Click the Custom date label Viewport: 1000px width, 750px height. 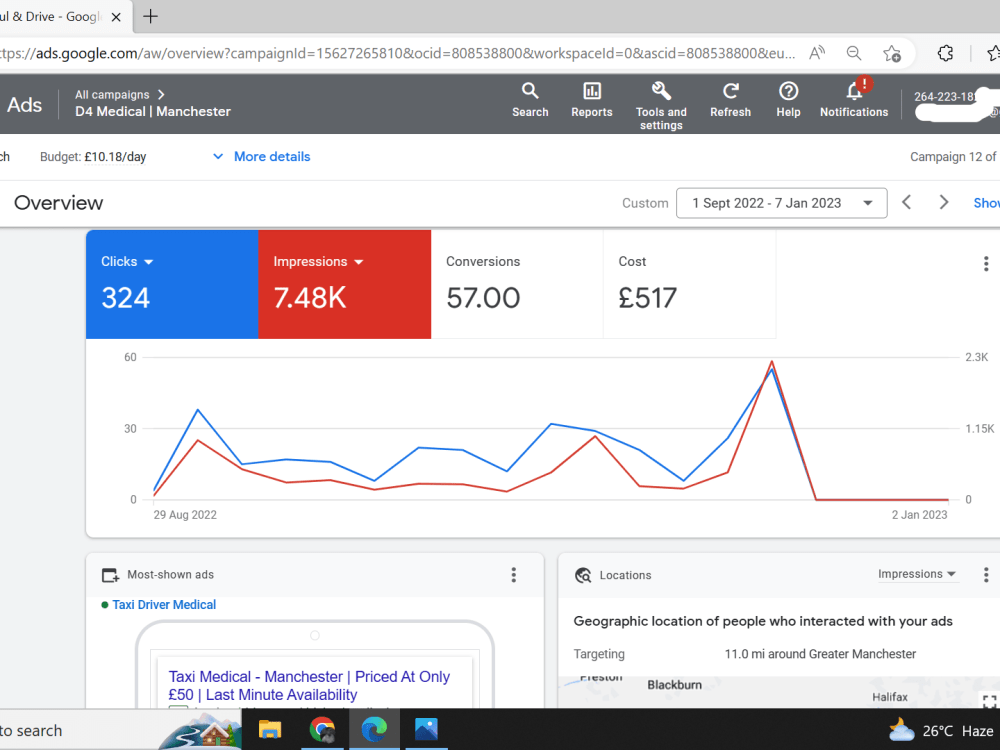645,203
